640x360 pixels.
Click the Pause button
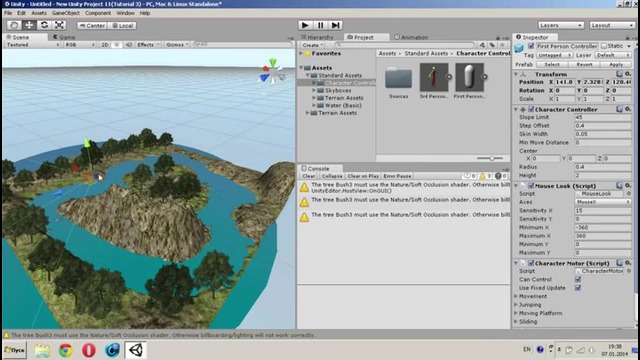(x=320, y=25)
